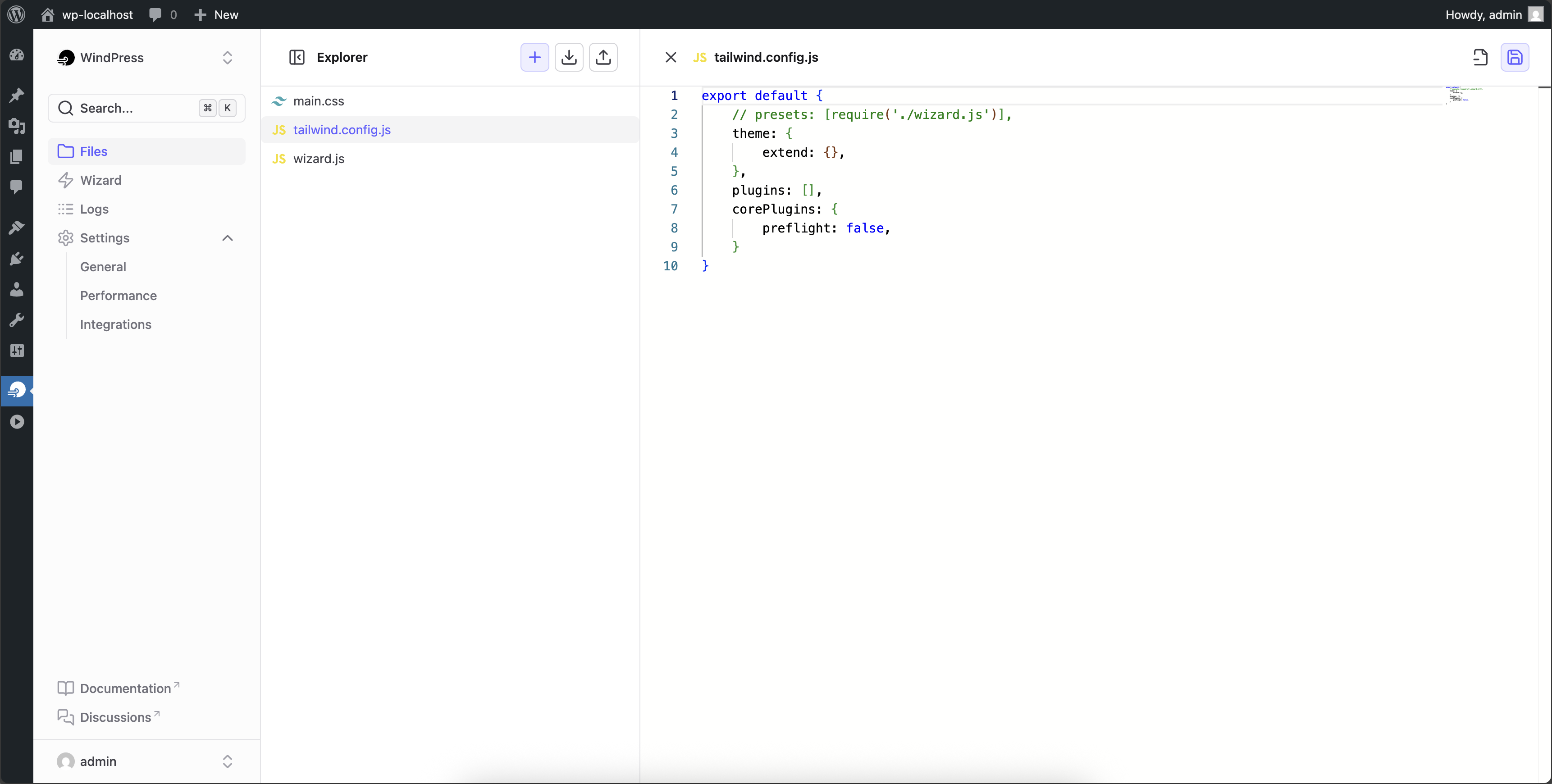
Task: Open the WindPress app switcher dropdown
Action: (x=146, y=57)
